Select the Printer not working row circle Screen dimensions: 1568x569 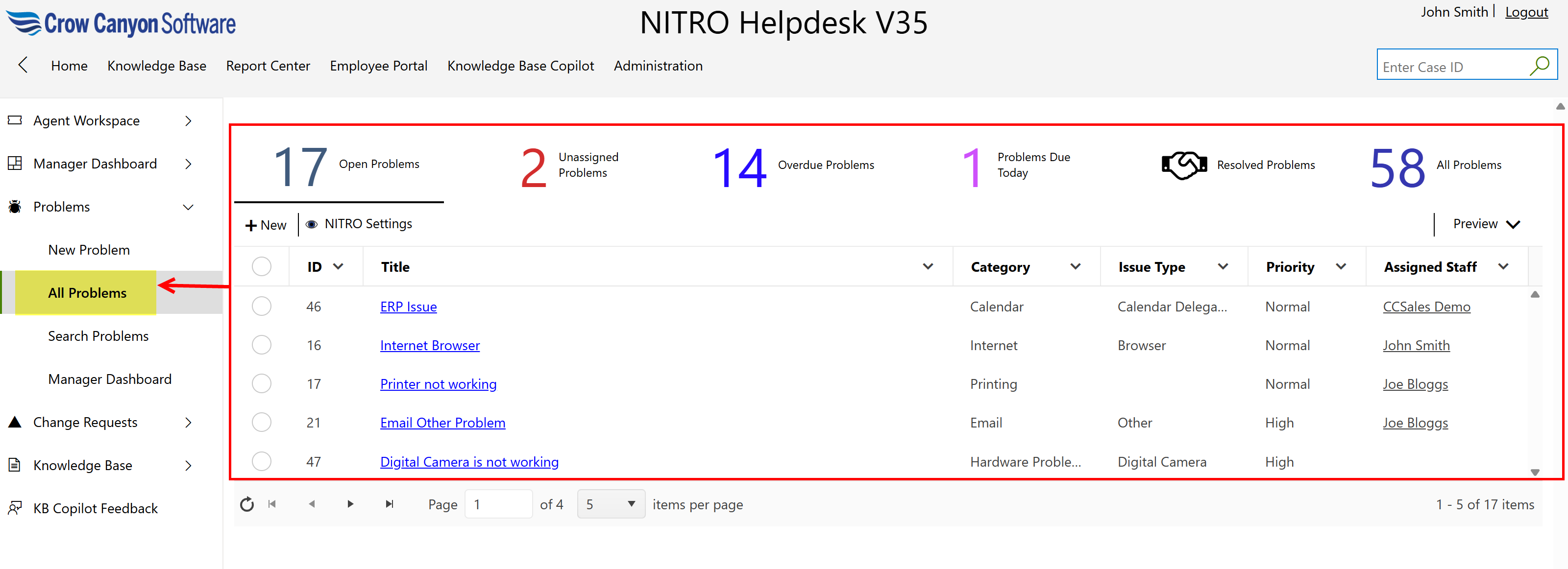261,384
